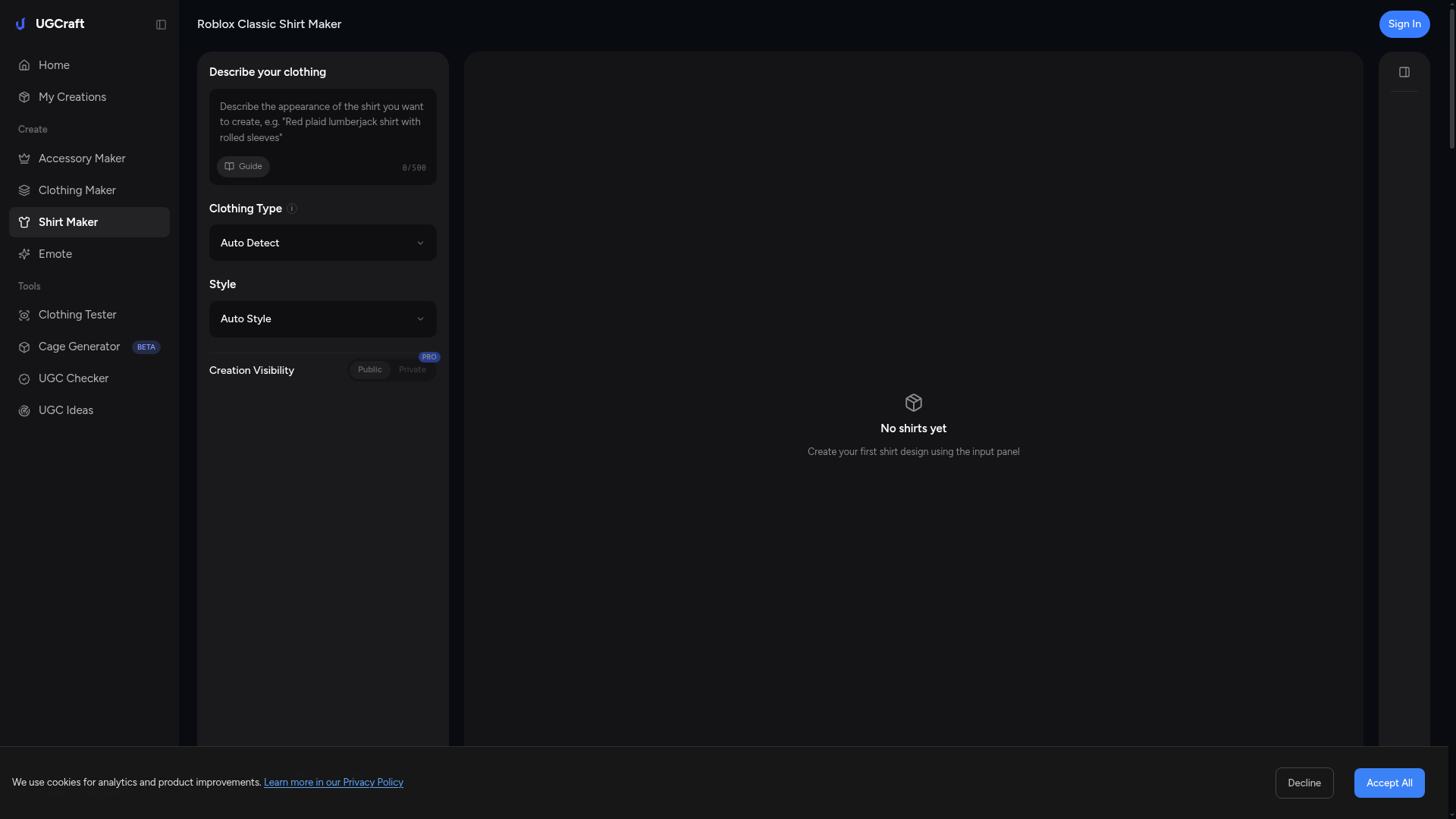The width and height of the screenshot is (1456, 819).
Task: Collapse the left sidebar with panel icon
Action: (x=161, y=25)
